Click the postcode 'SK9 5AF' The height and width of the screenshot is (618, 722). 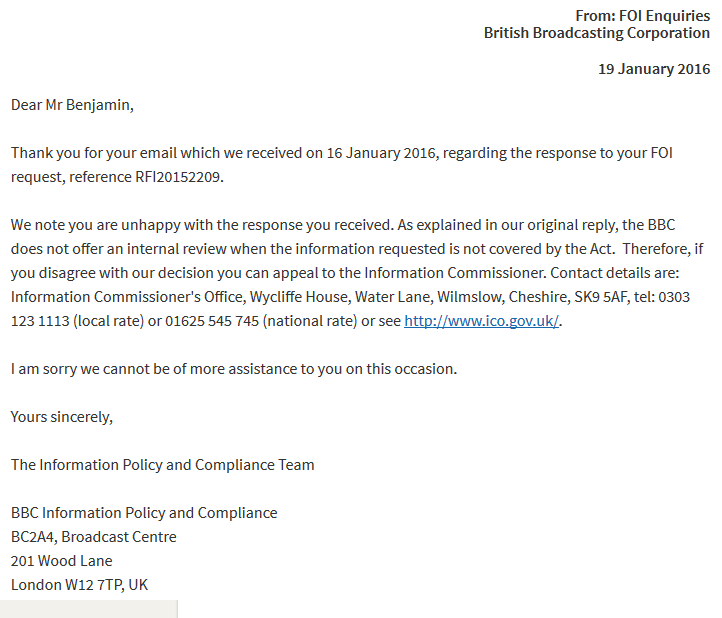click(x=600, y=297)
